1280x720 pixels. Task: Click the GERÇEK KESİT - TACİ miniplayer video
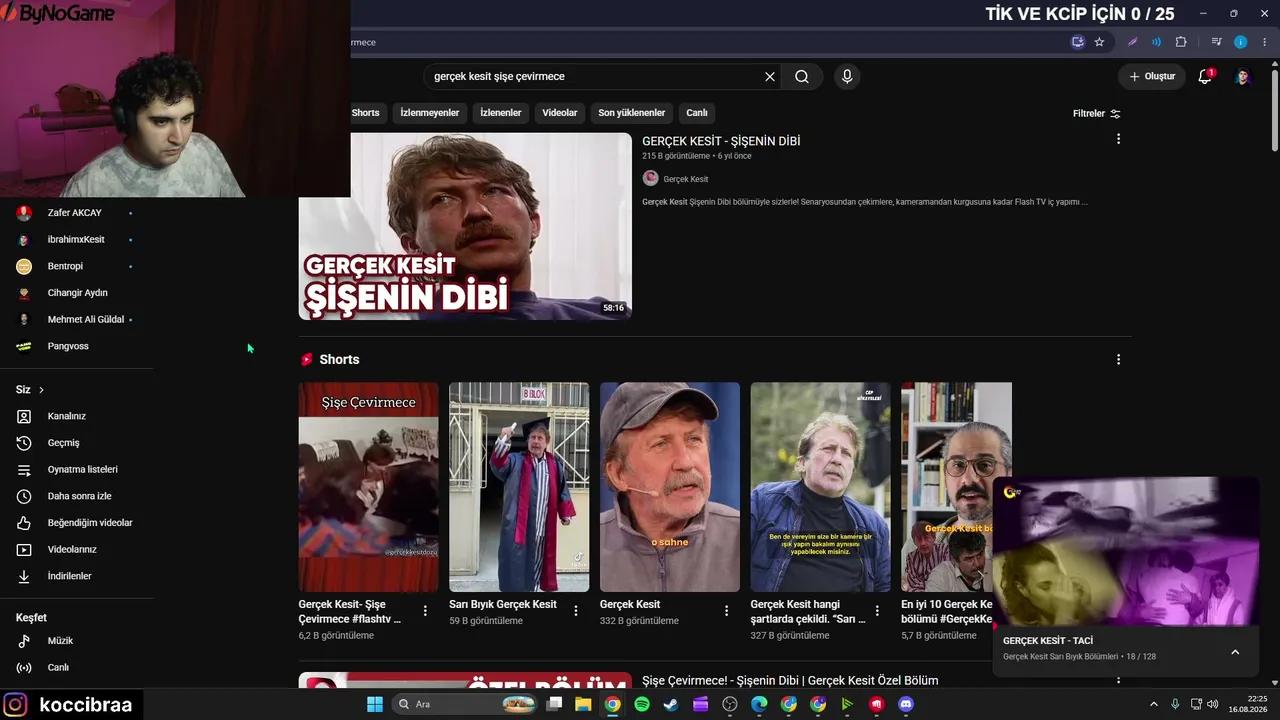pos(1126,551)
